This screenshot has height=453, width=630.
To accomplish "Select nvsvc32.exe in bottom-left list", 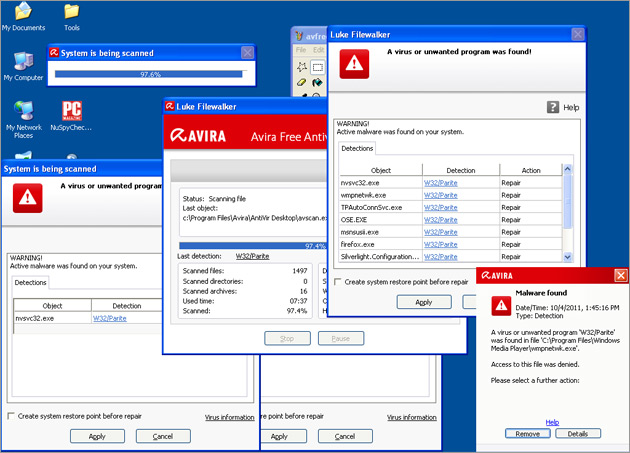I will click(35, 318).
